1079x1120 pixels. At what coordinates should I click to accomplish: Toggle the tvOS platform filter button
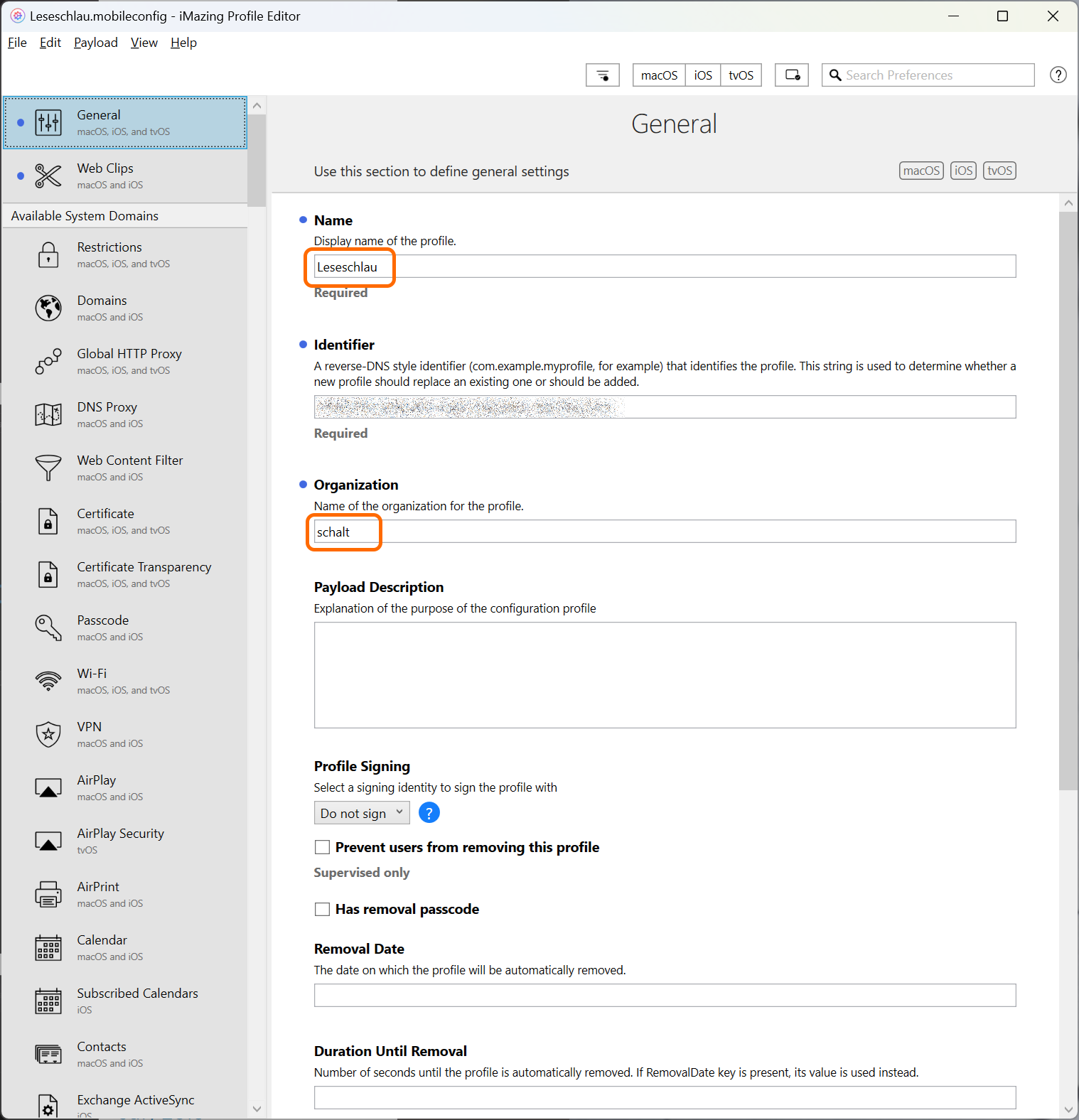pos(741,75)
